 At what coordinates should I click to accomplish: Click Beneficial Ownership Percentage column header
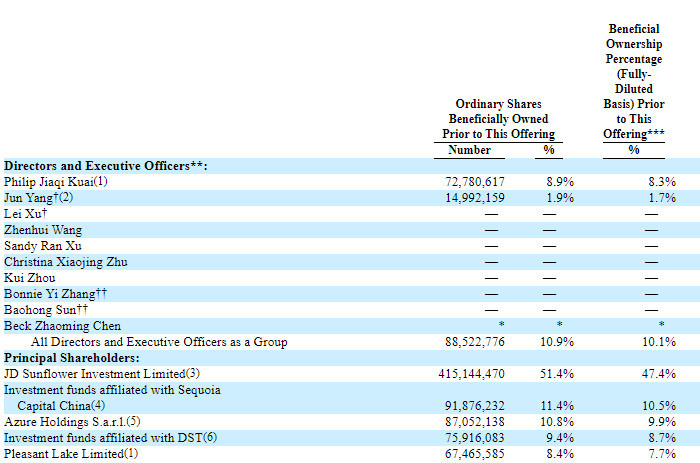pyautogui.click(x=634, y=81)
